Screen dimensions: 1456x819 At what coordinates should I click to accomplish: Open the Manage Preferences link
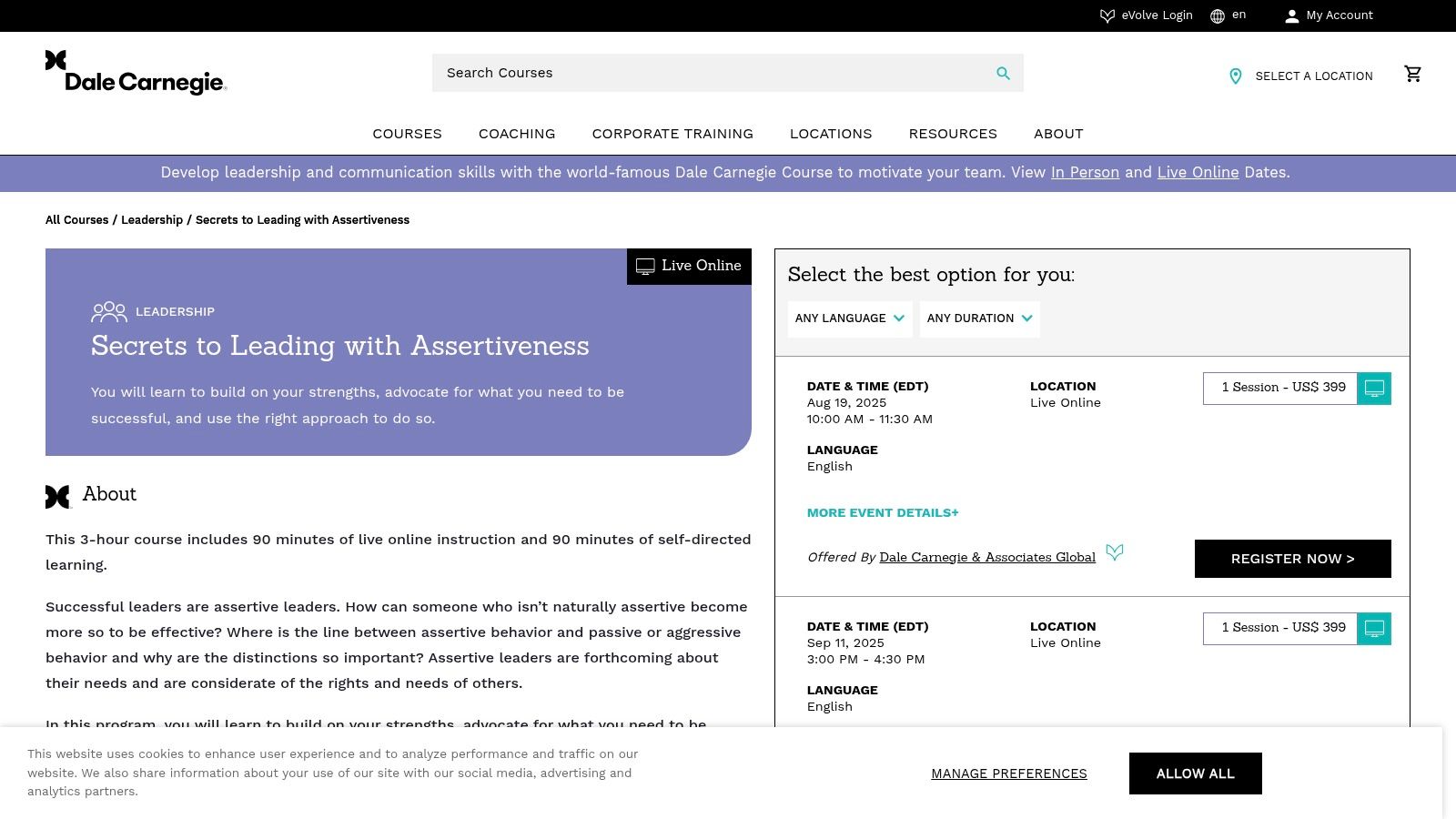click(x=1008, y=773)
